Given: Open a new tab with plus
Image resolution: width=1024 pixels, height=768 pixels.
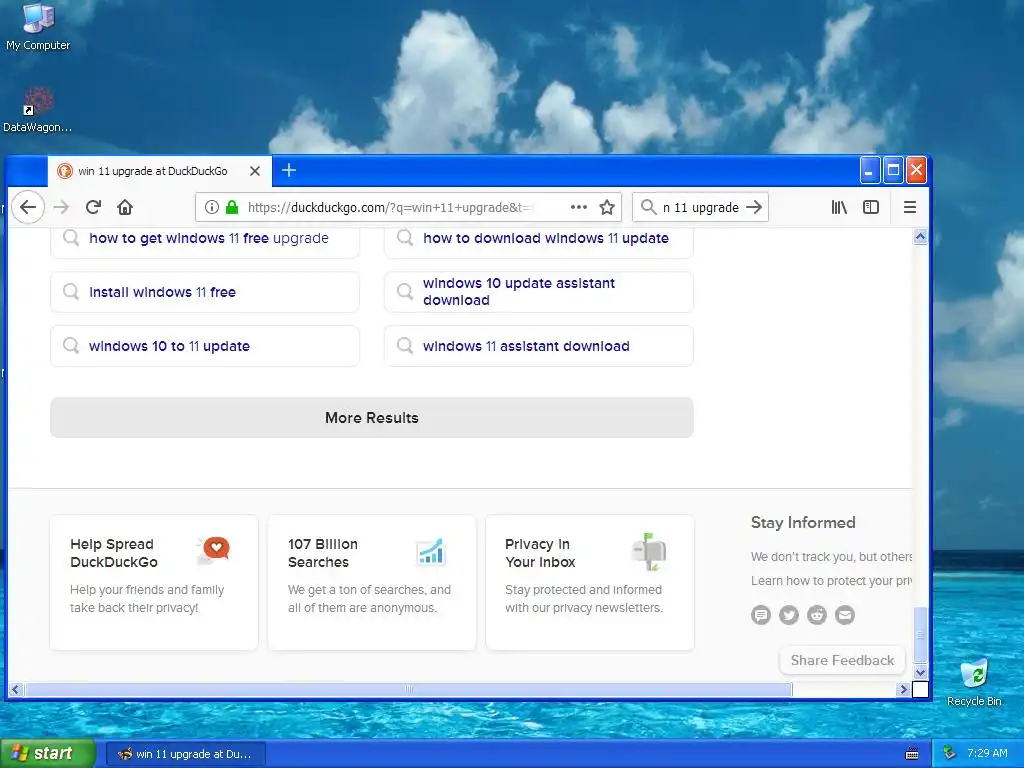Looking at the screenshot, I should click(289, 170).
